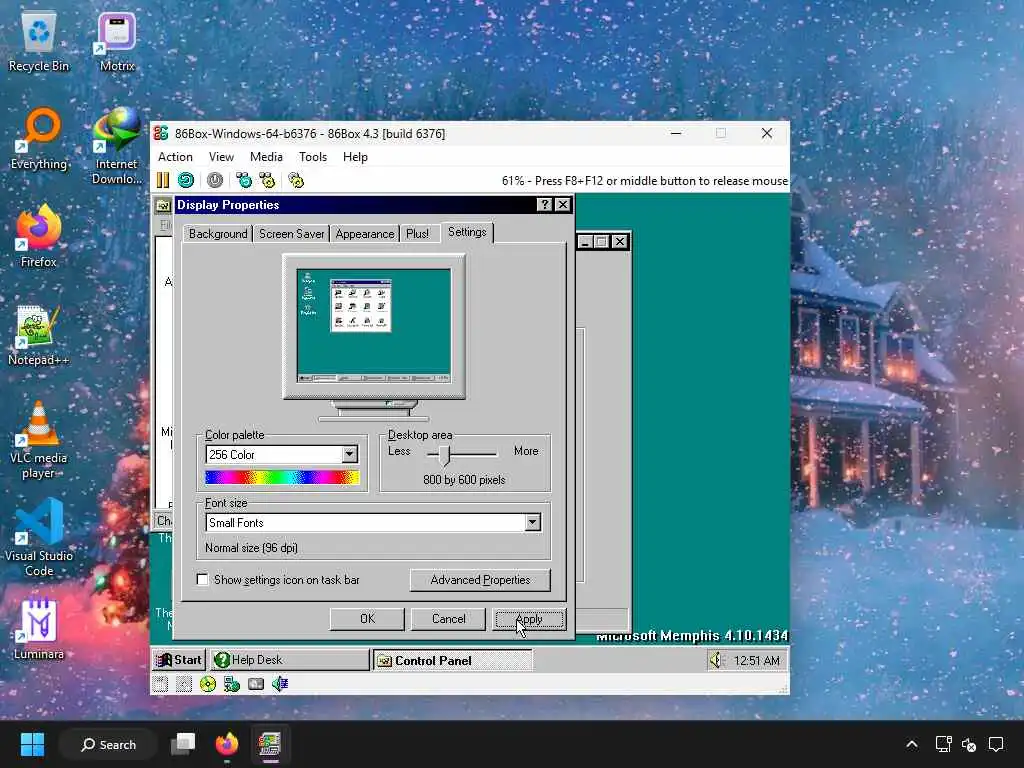Select the Settings tab

click(467, 232)
